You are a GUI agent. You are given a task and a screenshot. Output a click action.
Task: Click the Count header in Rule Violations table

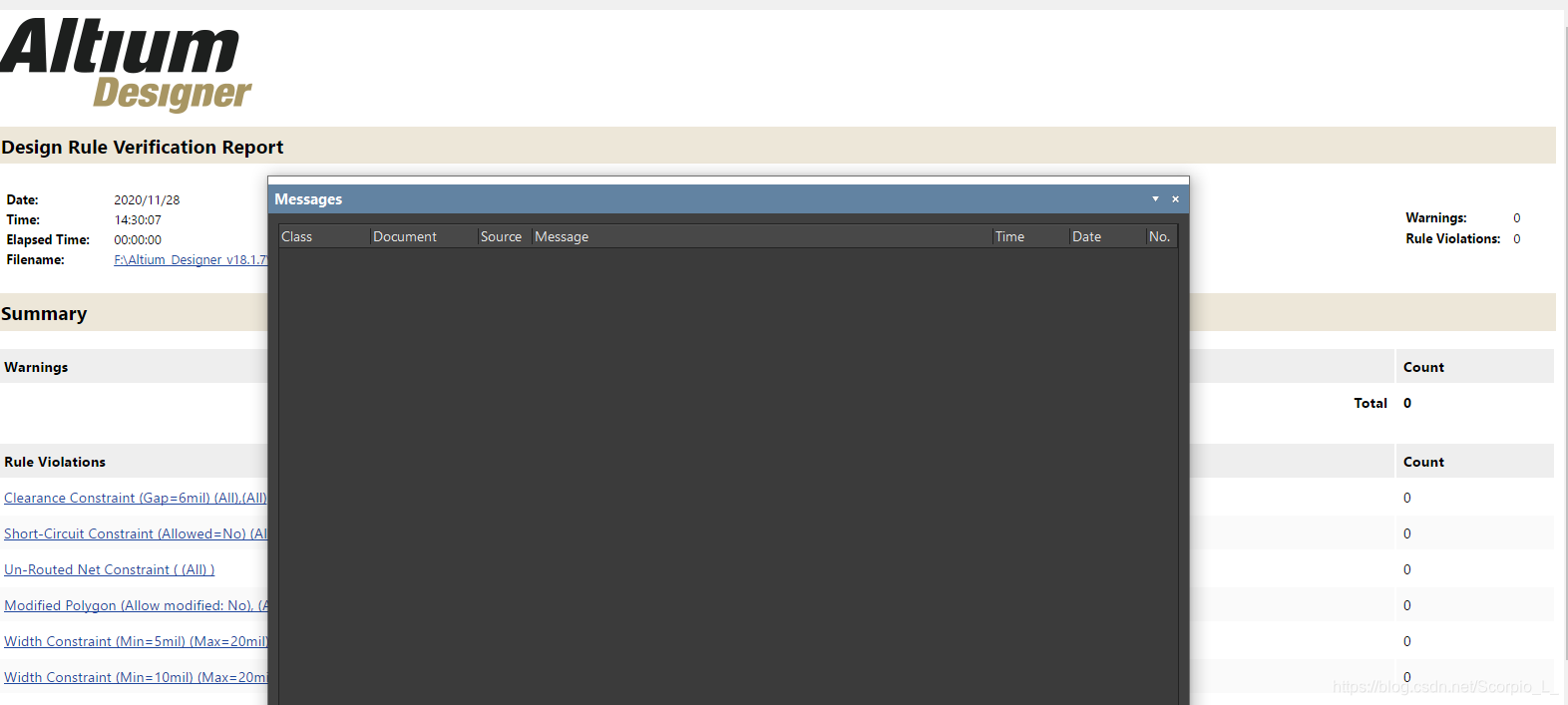tap(1423, 462)
